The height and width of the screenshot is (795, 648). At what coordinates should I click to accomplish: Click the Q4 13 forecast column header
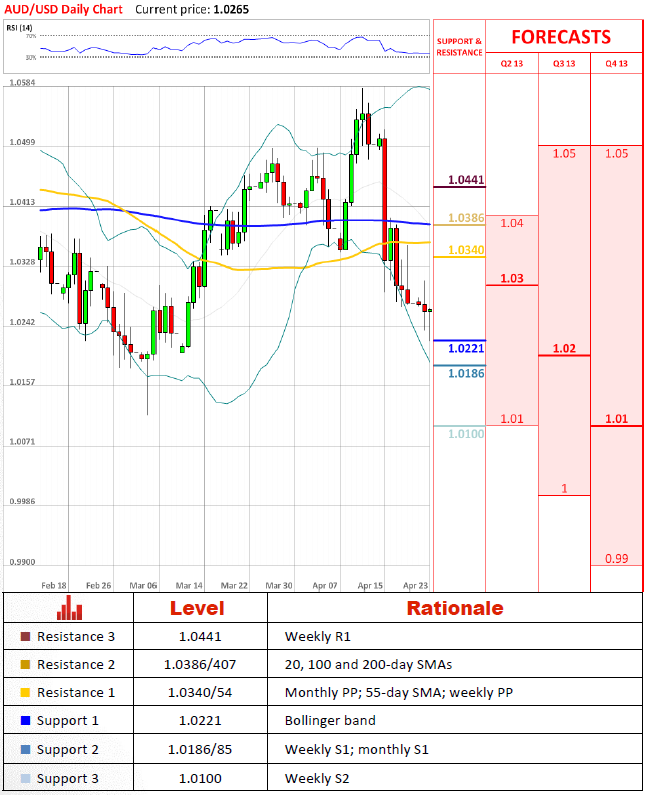tap(617, 63)
